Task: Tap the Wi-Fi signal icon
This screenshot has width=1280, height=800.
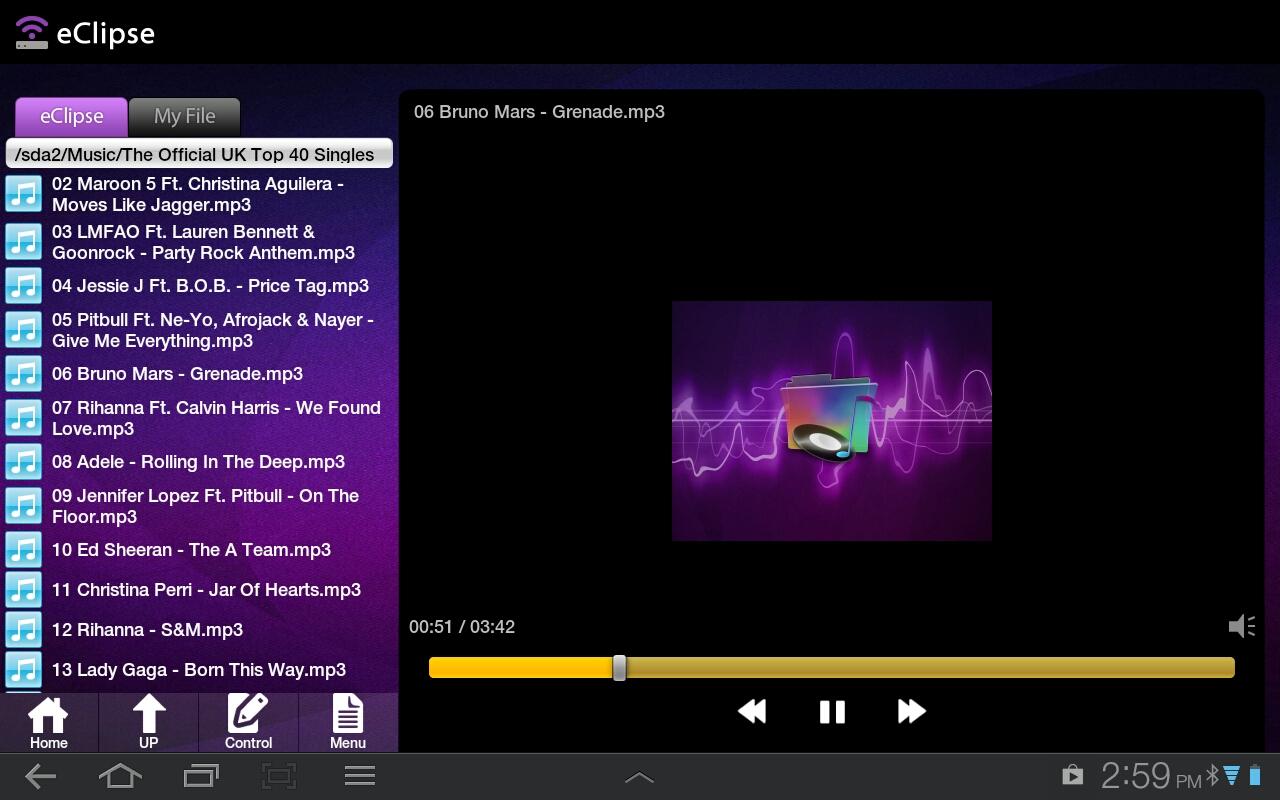Action: coord(1232,776)
